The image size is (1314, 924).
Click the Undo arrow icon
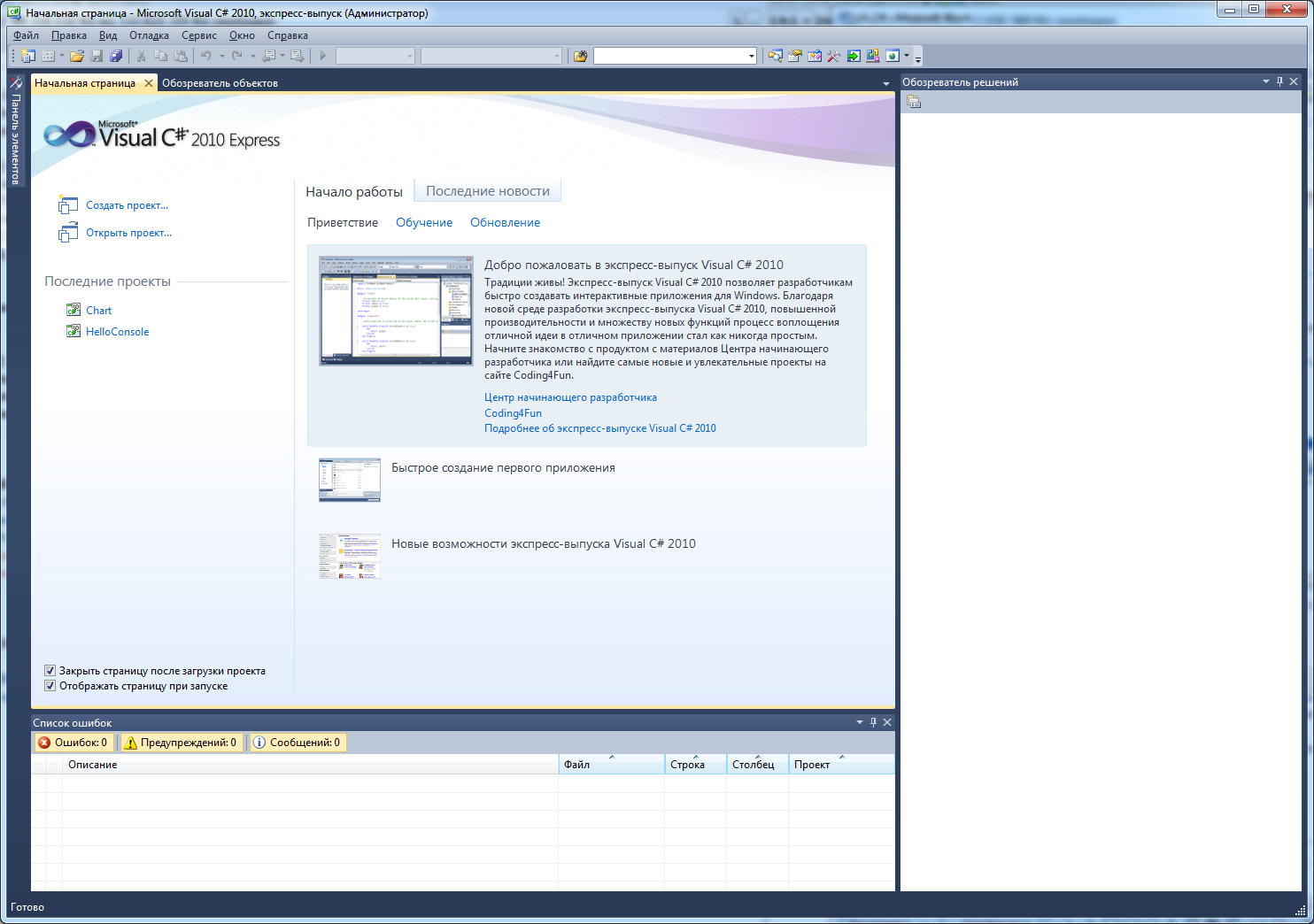[x=205, y=56]
